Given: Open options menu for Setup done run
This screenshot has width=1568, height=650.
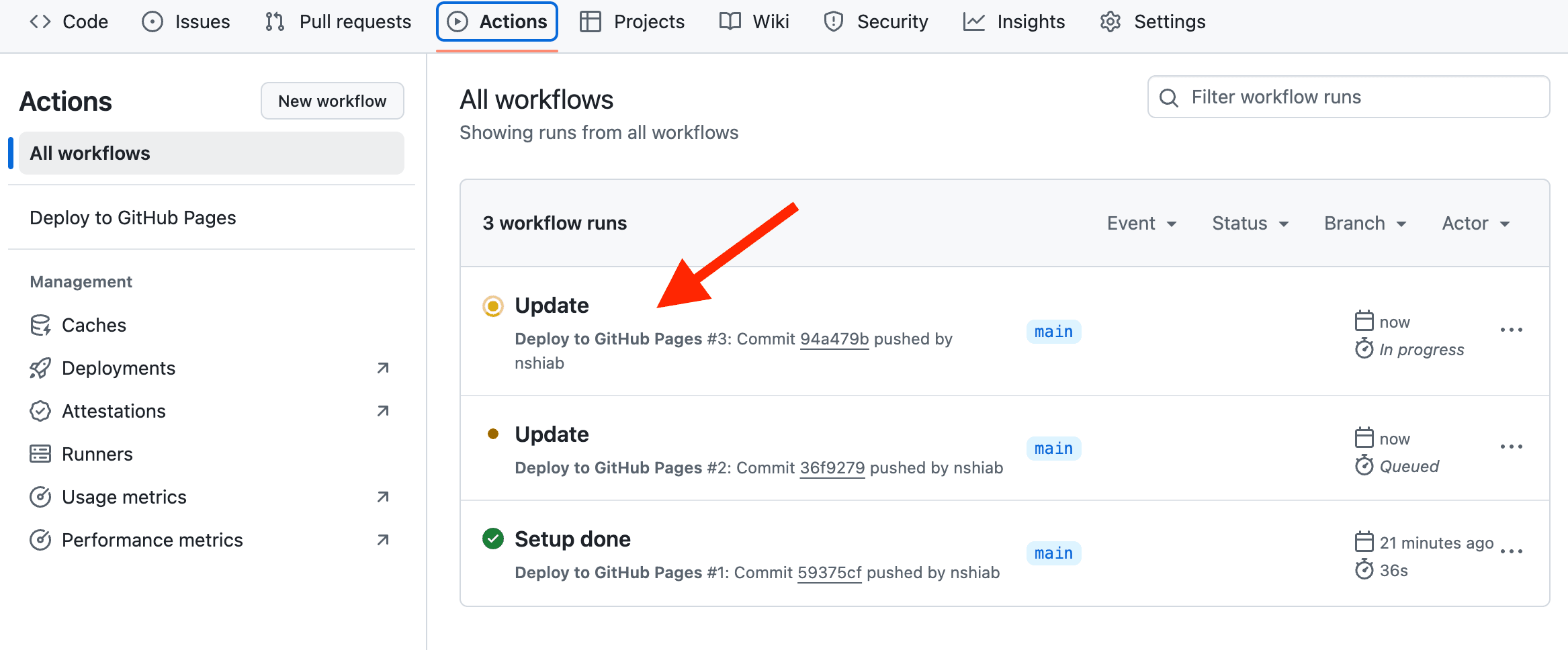Looking at the screenshot, I should pyautogui.click(x=1512, y=551).
